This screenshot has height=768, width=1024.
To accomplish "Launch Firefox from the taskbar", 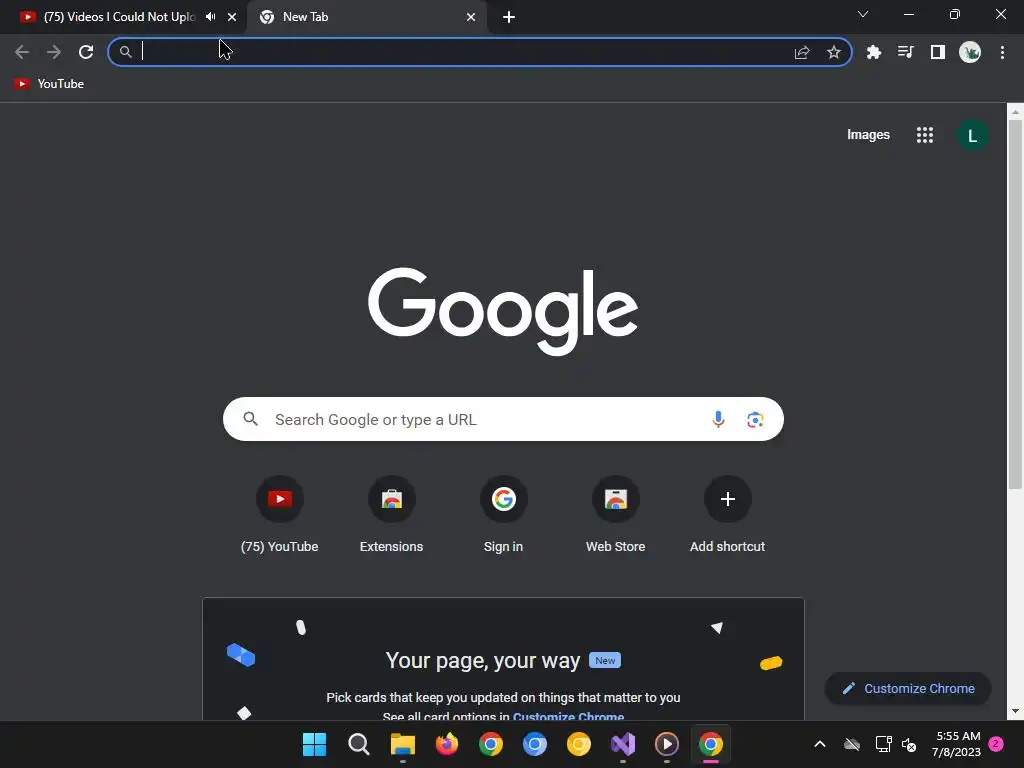I will pyautogui.click(x=447, y=744).
